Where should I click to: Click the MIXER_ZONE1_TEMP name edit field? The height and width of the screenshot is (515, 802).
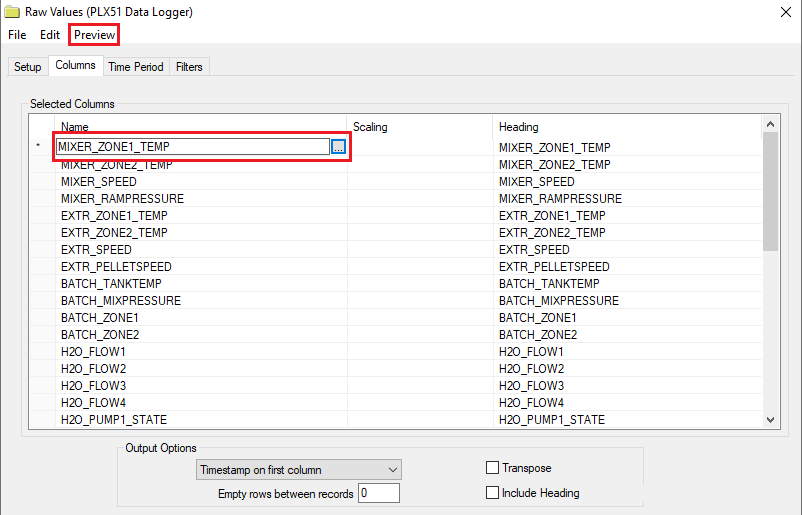point(193,147)
